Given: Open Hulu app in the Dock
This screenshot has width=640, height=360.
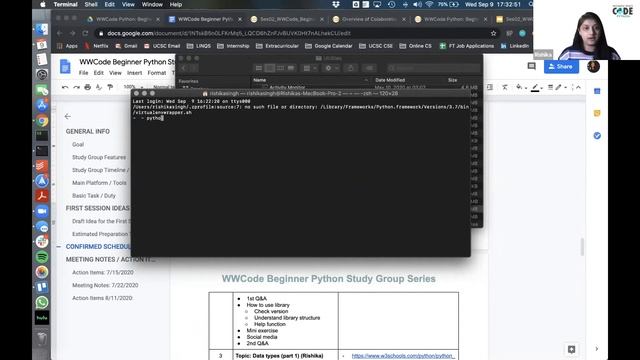Looking at the screenshot, I should click(x=42, y=318).
